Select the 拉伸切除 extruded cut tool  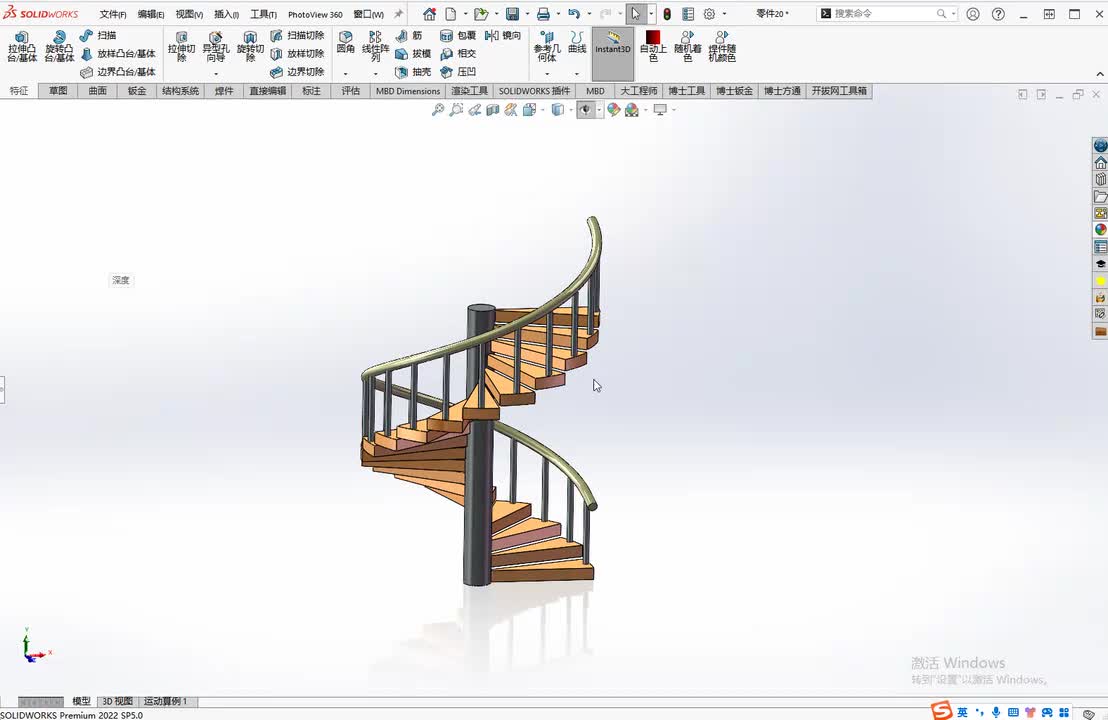[x=182, y=47]
